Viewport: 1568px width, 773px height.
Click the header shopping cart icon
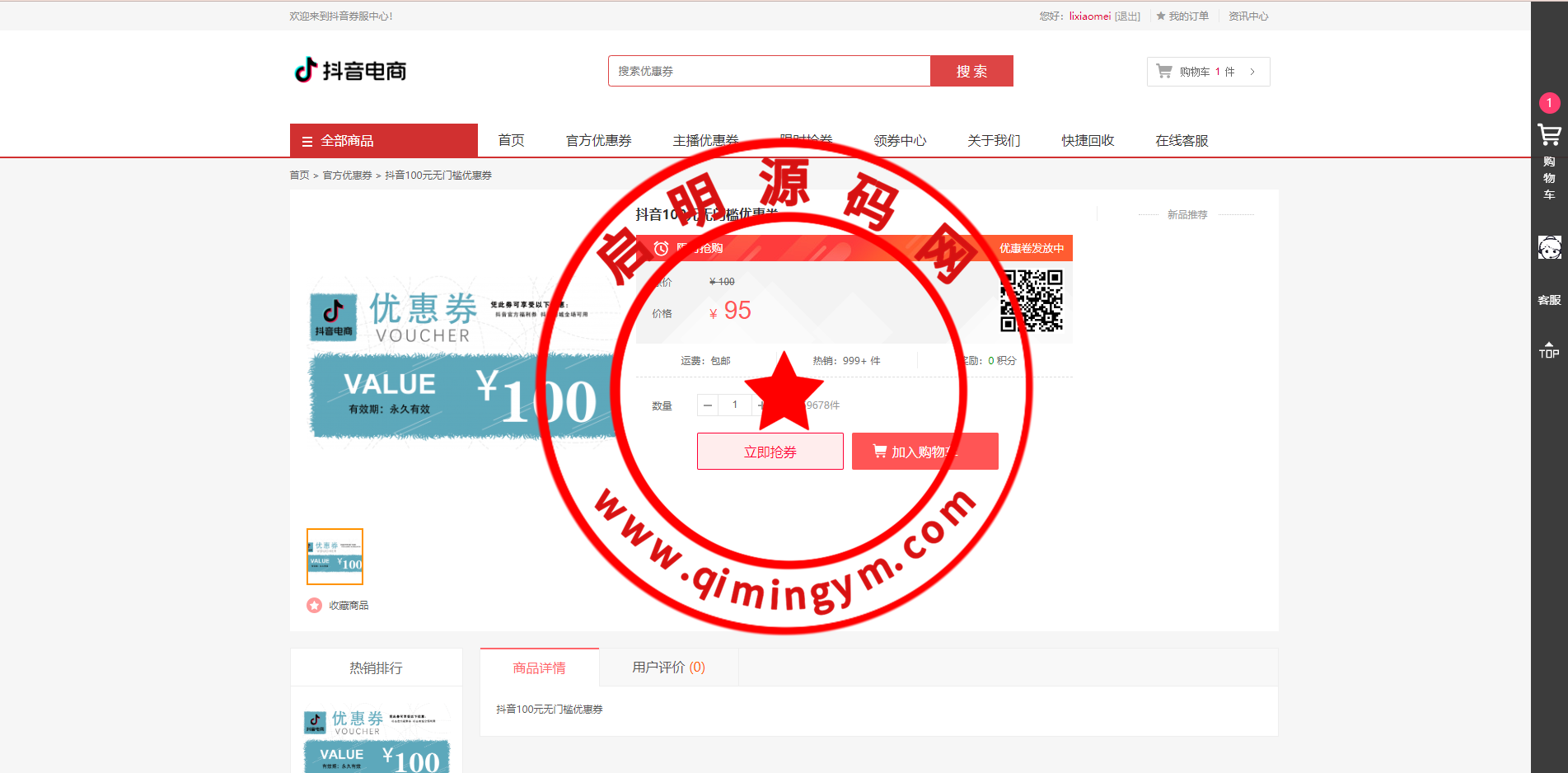[1164, 72]
